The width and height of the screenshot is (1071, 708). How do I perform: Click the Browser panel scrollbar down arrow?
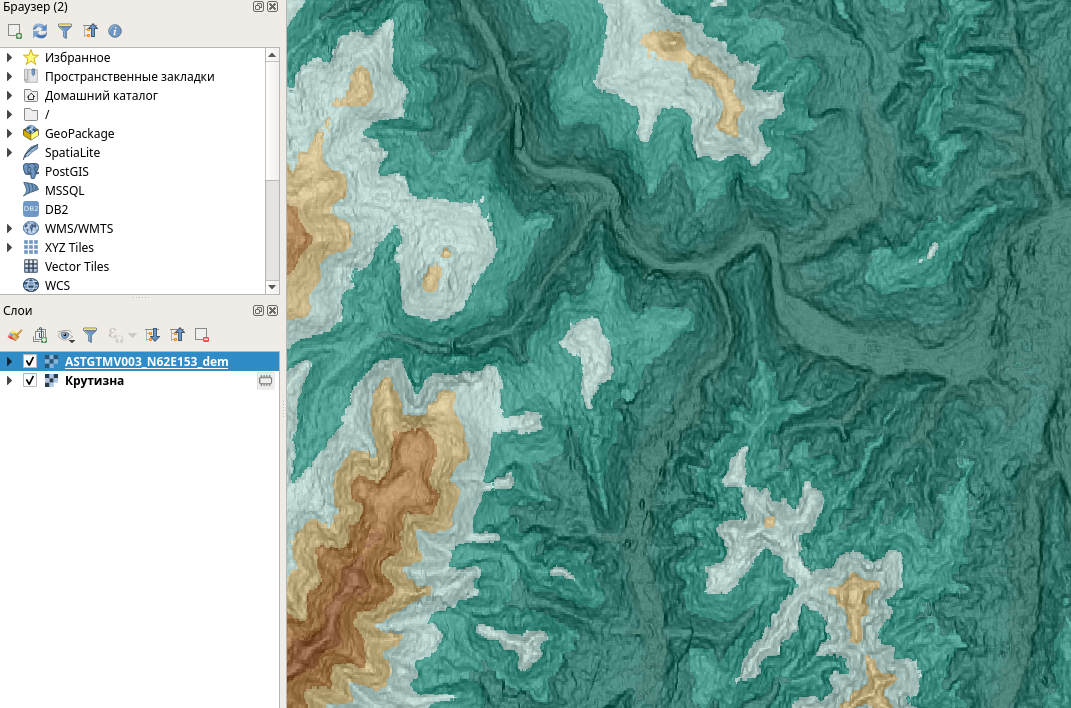(x=272, y=286)
